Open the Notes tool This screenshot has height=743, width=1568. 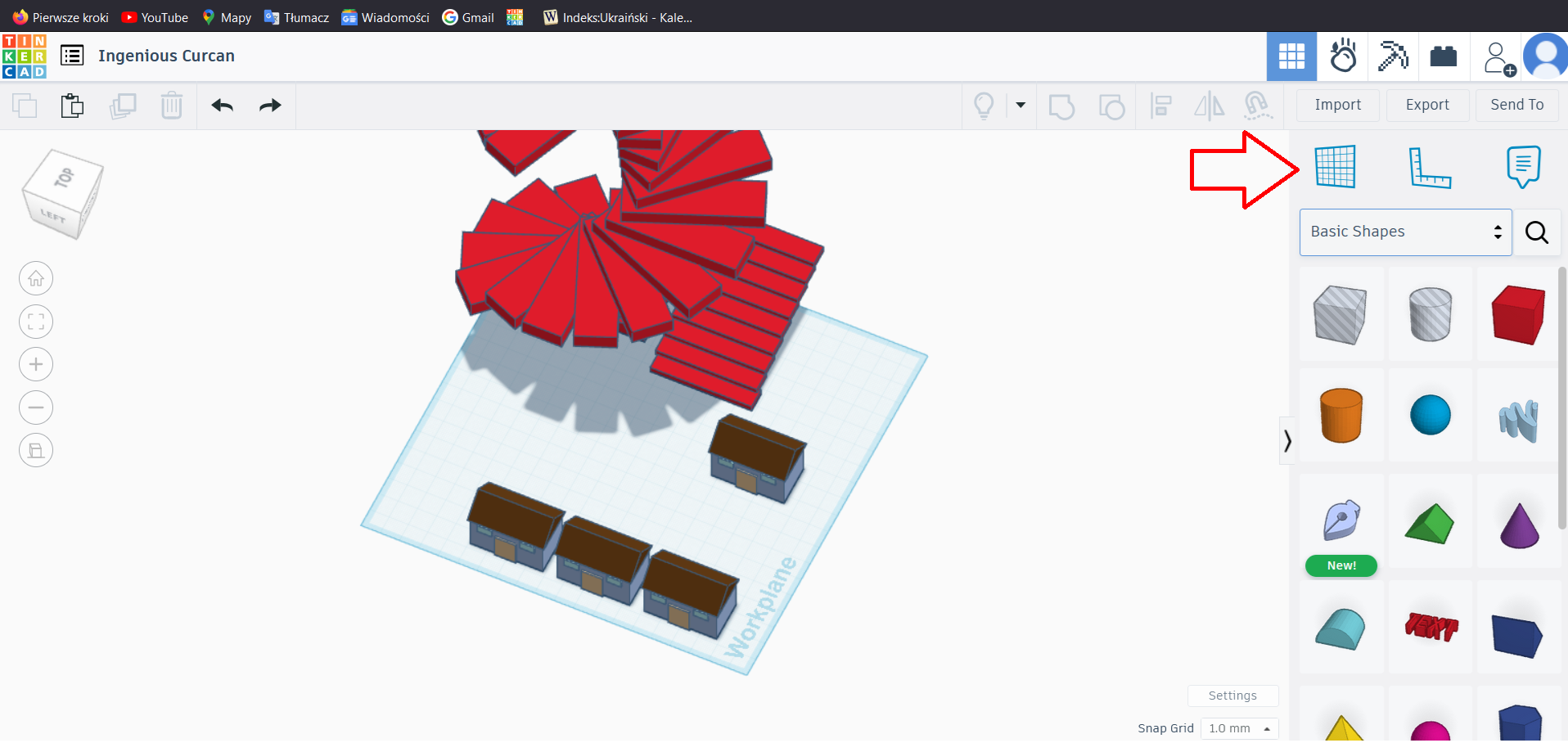[1522, 166]
